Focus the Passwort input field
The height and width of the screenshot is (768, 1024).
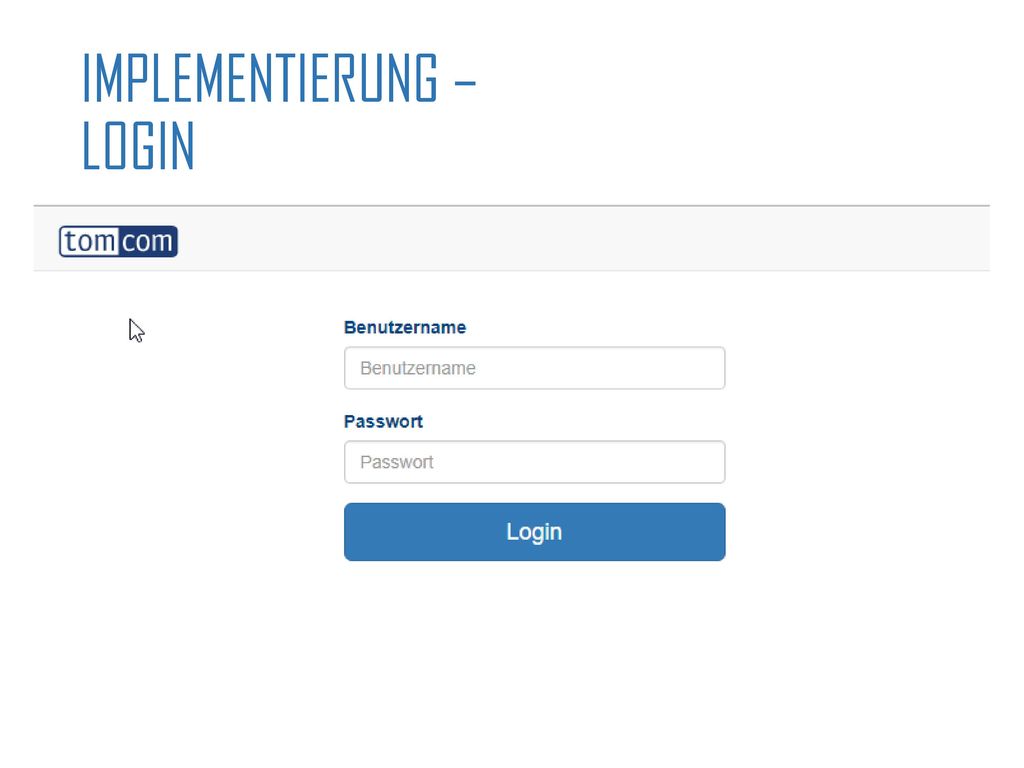pos(534,462)
